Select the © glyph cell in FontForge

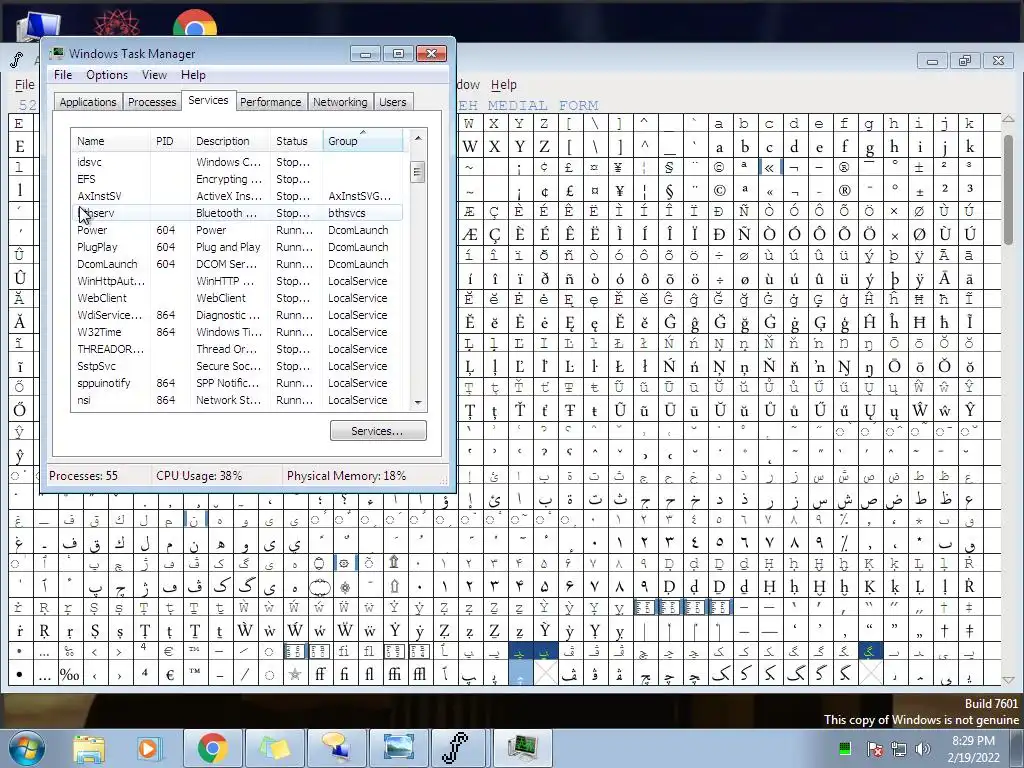[x=719, y=190]
